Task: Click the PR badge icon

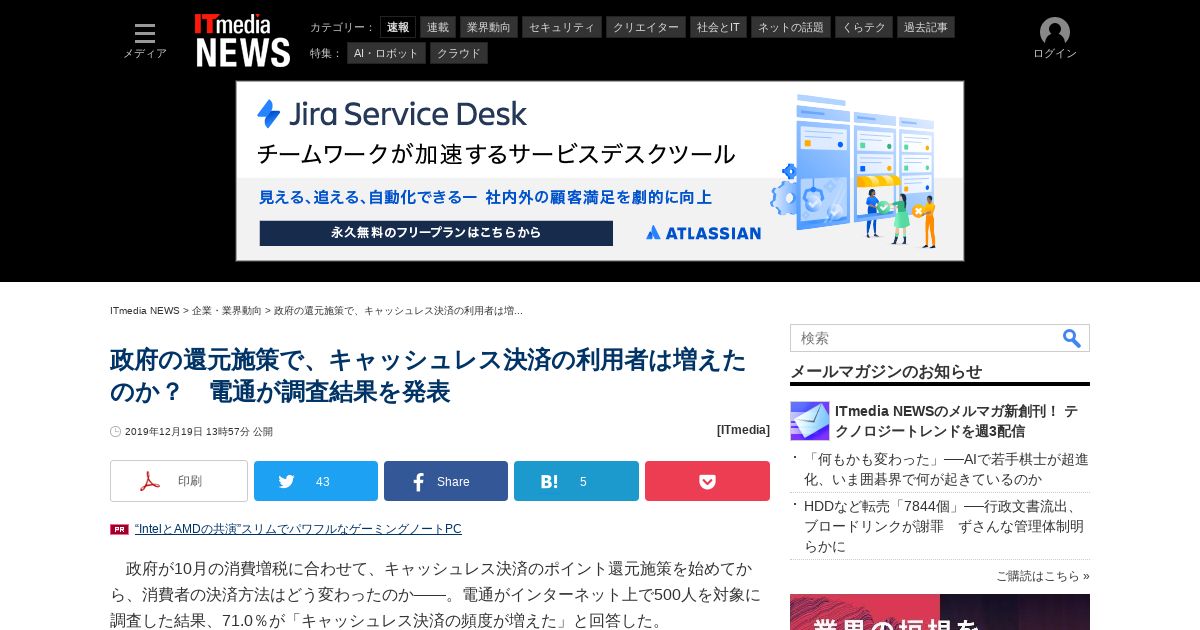Action: (119, 529)
